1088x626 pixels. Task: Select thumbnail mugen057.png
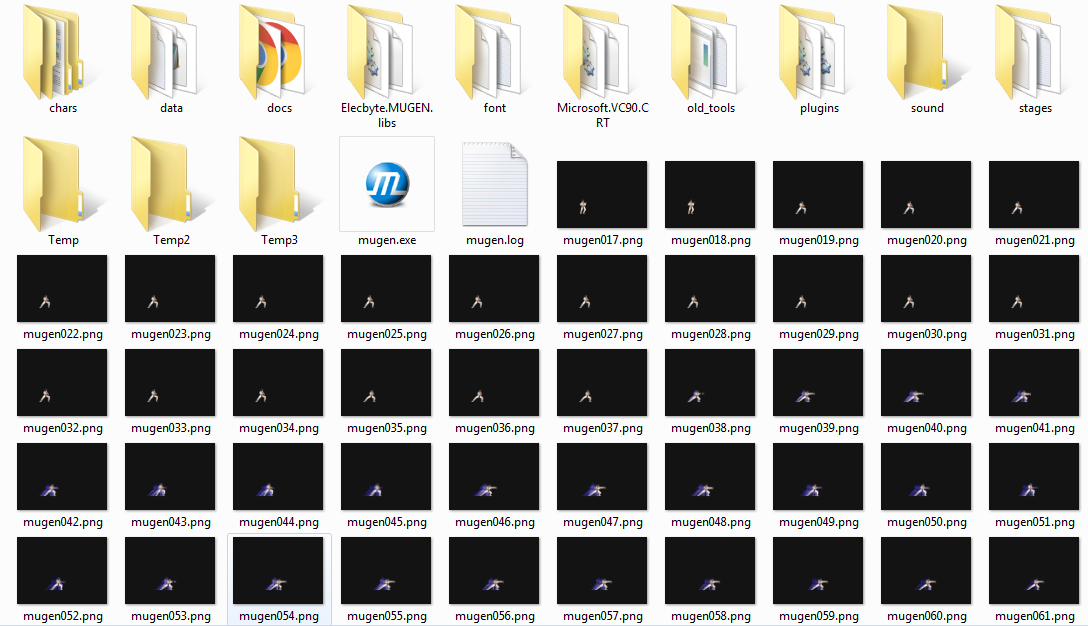[x=602, y=570]
